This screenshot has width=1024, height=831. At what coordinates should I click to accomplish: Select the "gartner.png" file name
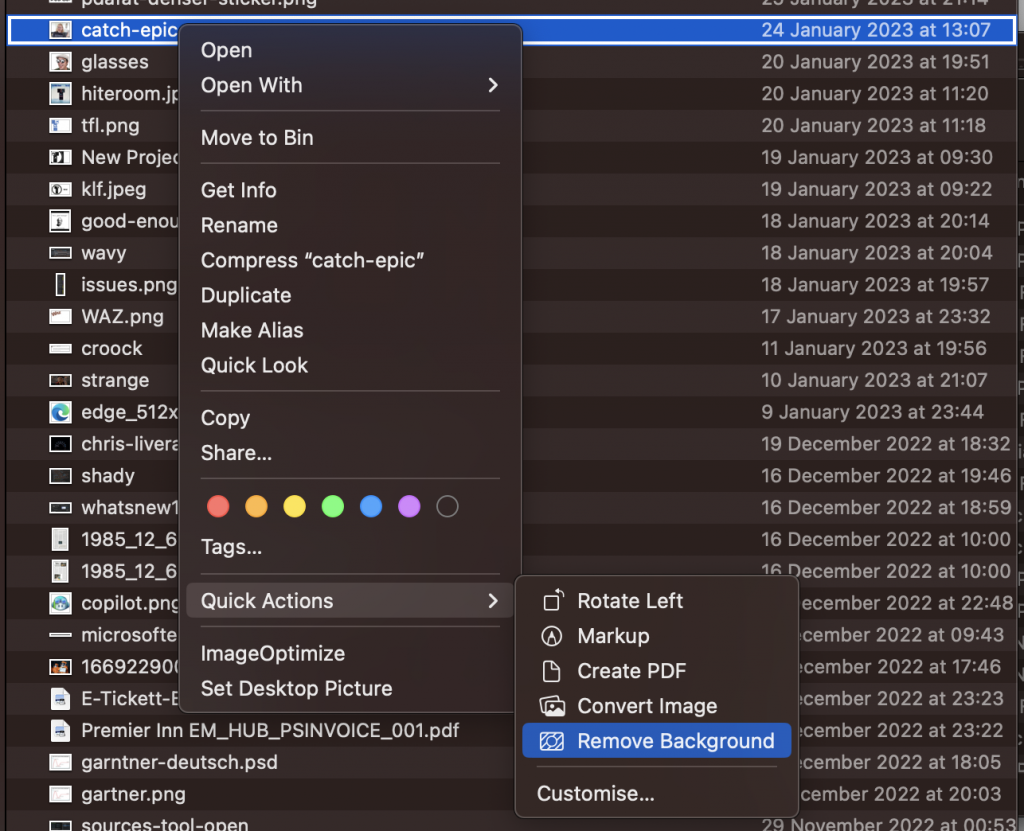click(x=133, y=794)
